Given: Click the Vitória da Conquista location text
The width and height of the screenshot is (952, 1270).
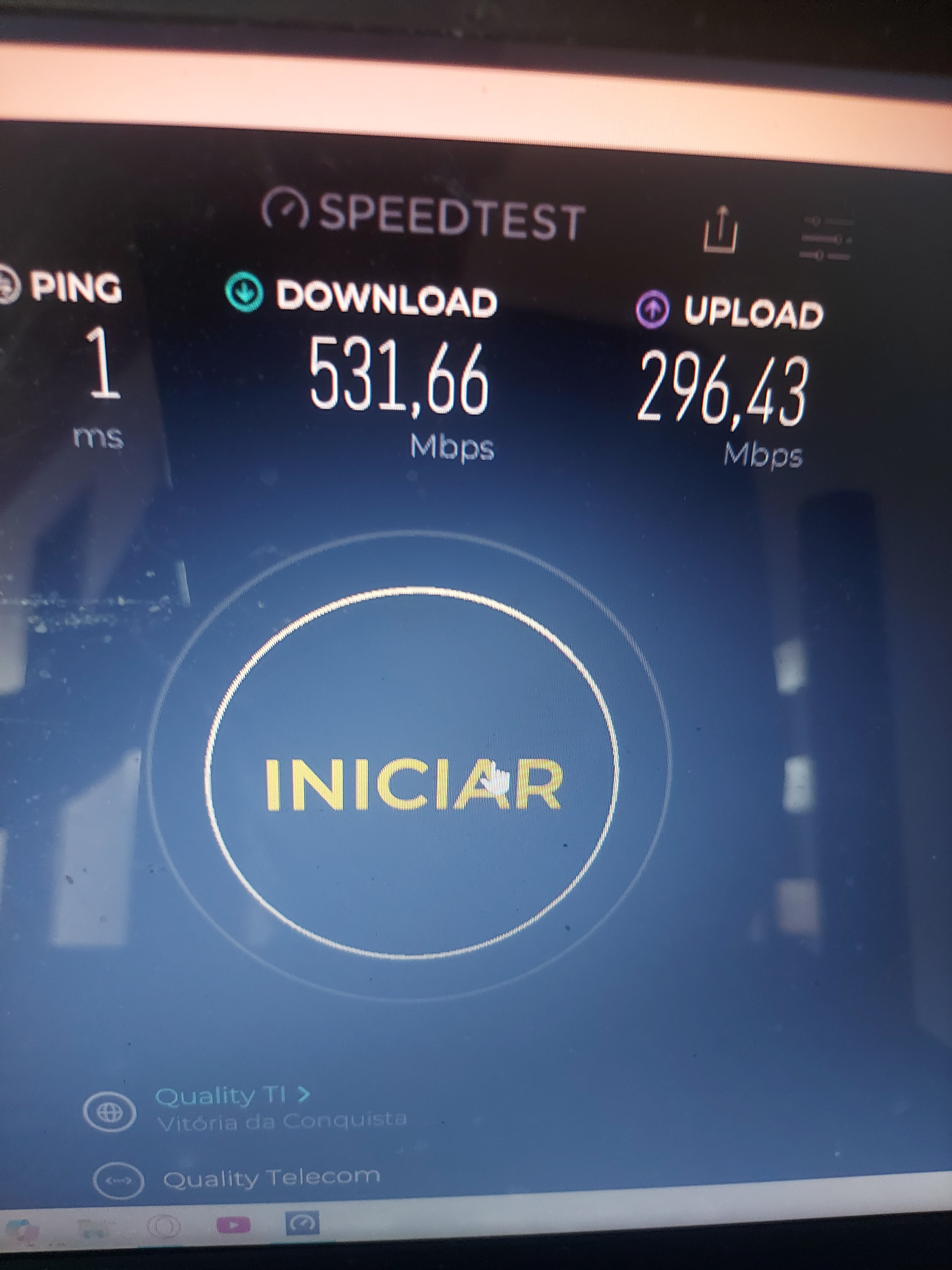Looking at the screenshot, I should pyautogui.click(x=282, y=1121).
